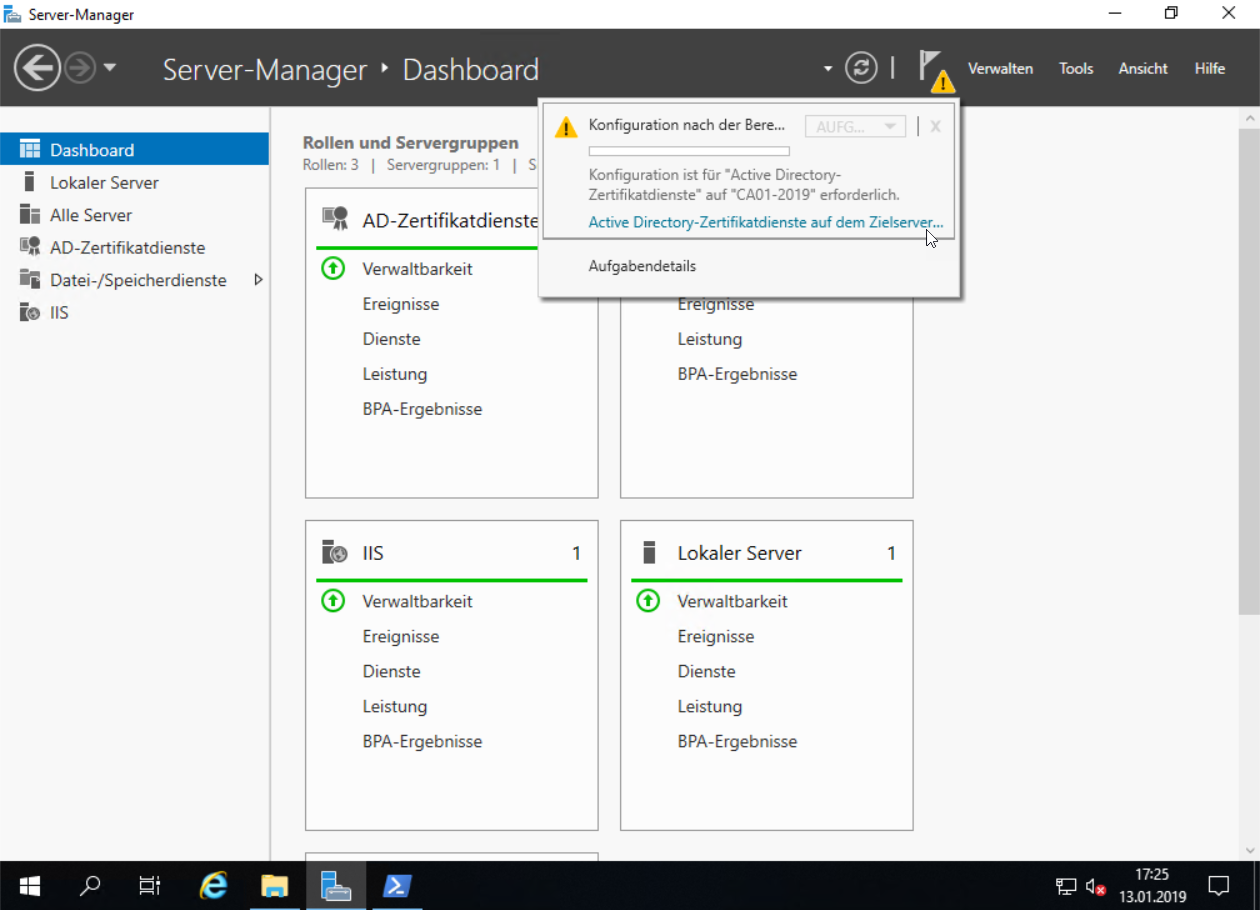Open the AUFG... dropdown in notification
The height and width of the screenshot is (910, 1260).
(855, 127)
